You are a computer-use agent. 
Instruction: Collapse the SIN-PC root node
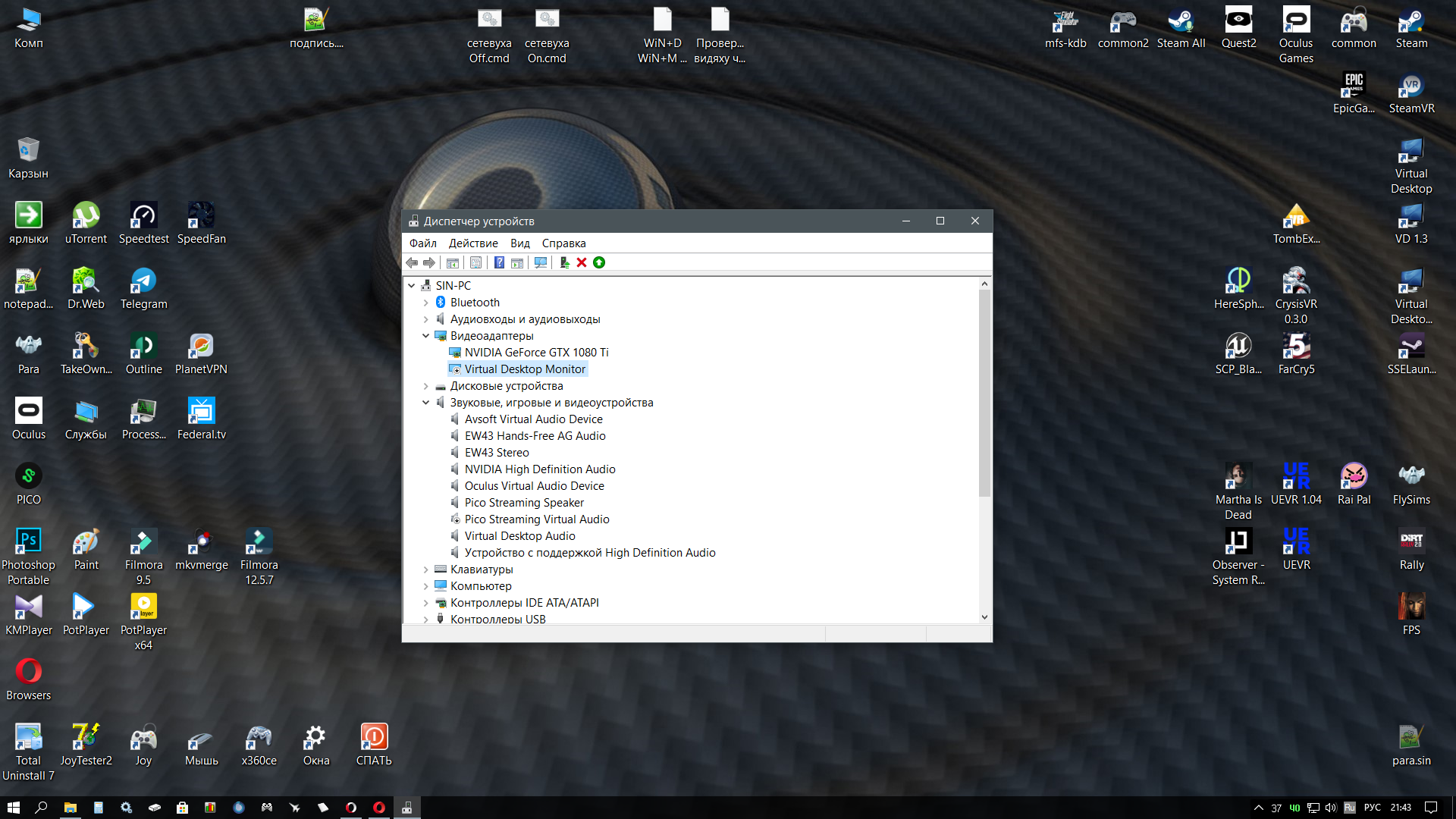(x=412, y=286)
